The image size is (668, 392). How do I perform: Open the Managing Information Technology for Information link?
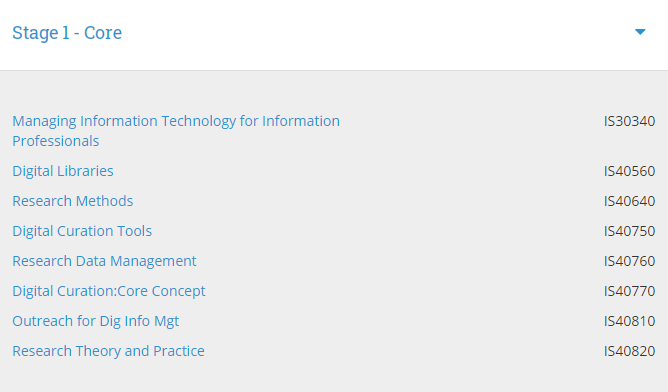[176, 121]
